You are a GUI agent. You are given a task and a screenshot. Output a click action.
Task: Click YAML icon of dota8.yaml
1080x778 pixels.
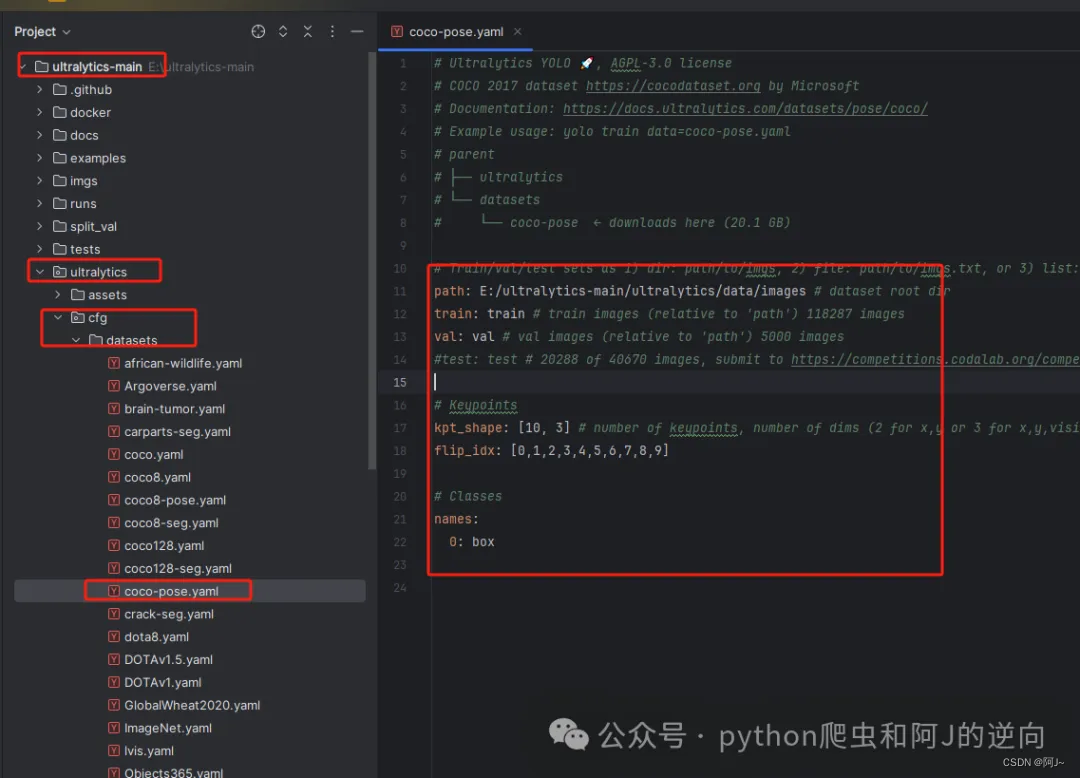(x=114, y=636)
